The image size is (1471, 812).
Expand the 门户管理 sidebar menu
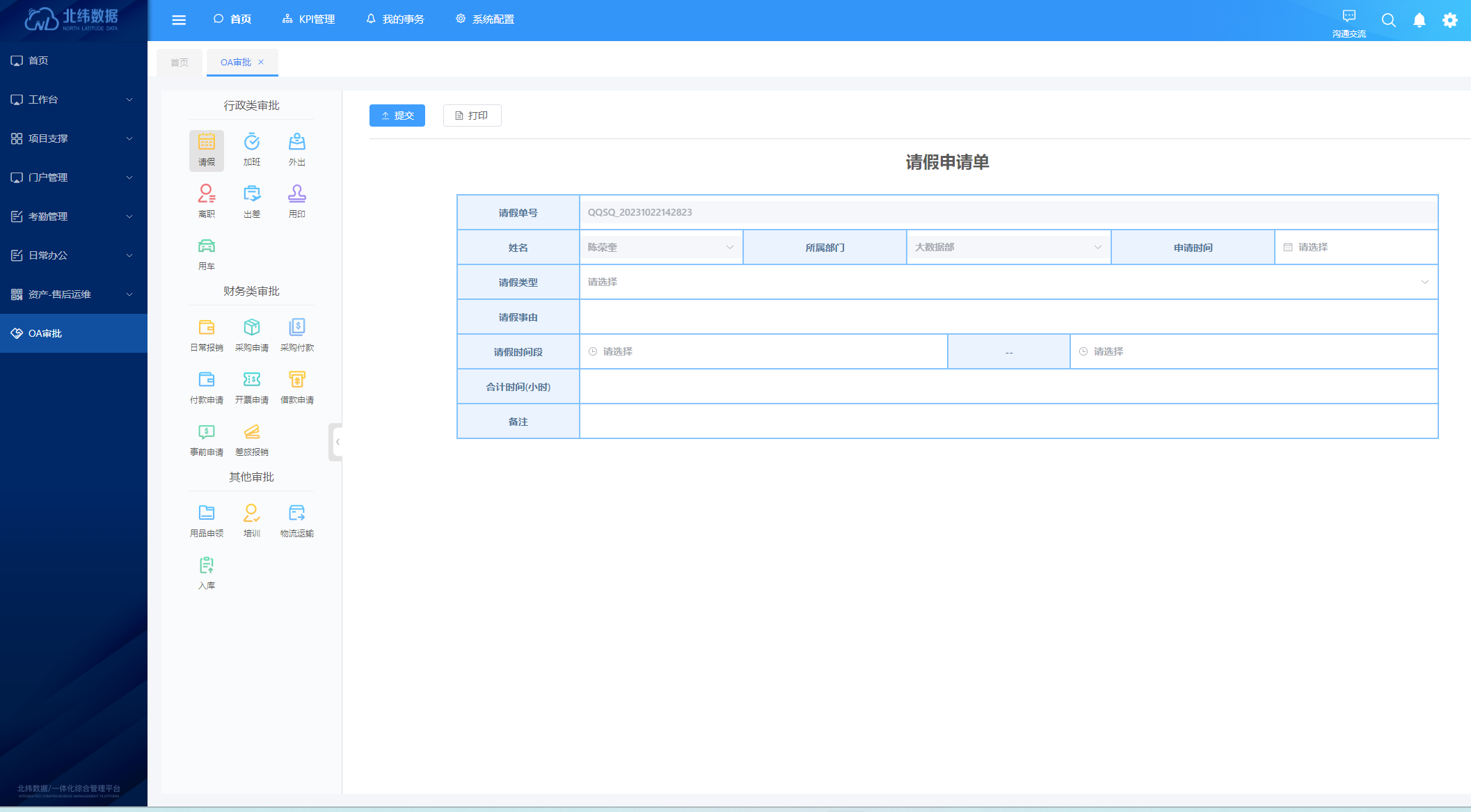click(74, 177)
